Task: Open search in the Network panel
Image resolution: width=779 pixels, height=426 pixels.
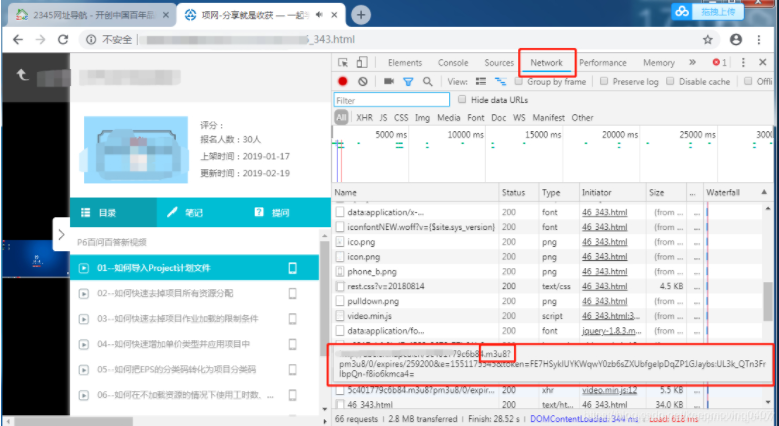Action: coord(427,82)
